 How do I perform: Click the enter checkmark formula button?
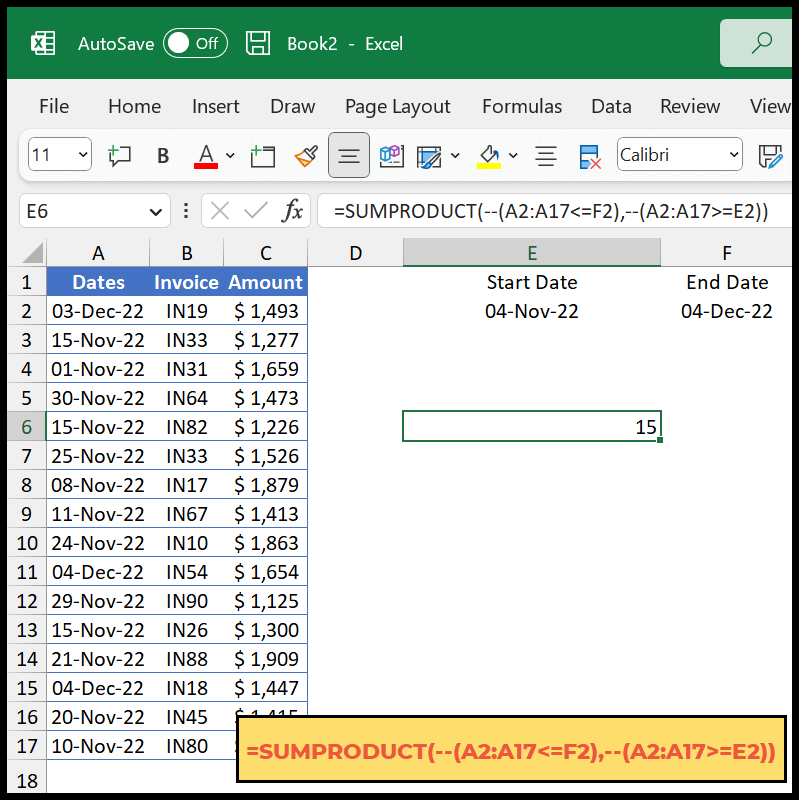tap(255, 210)
